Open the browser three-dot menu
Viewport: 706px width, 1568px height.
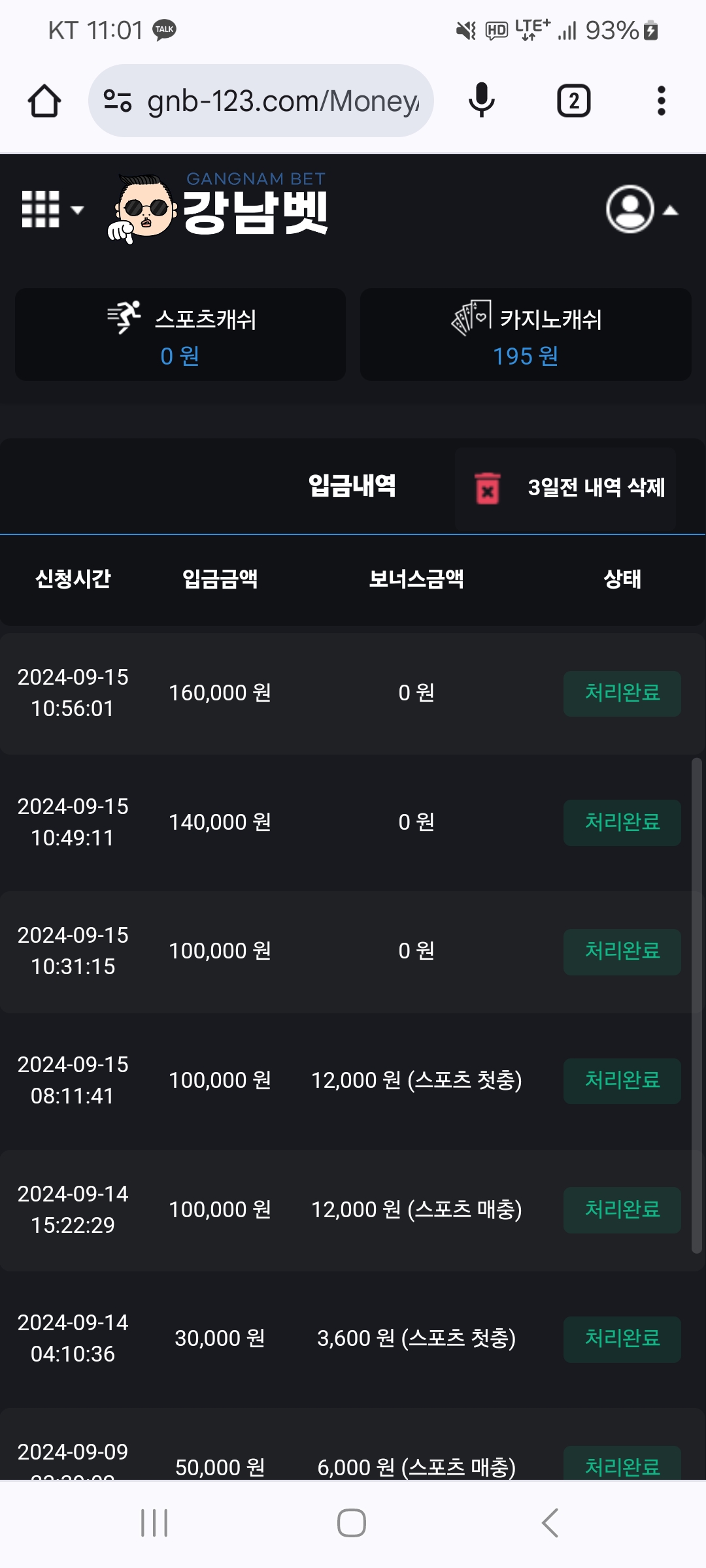661,101
